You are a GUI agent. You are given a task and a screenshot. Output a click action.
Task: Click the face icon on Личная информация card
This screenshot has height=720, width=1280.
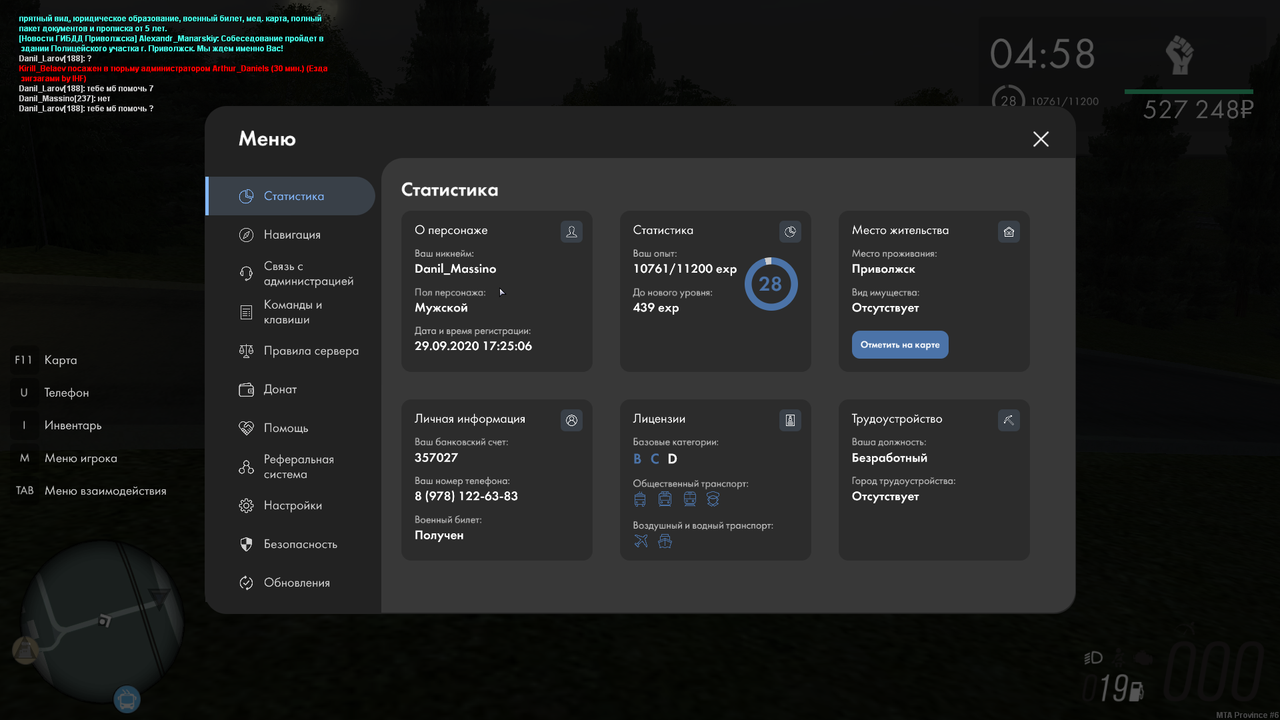572,421
